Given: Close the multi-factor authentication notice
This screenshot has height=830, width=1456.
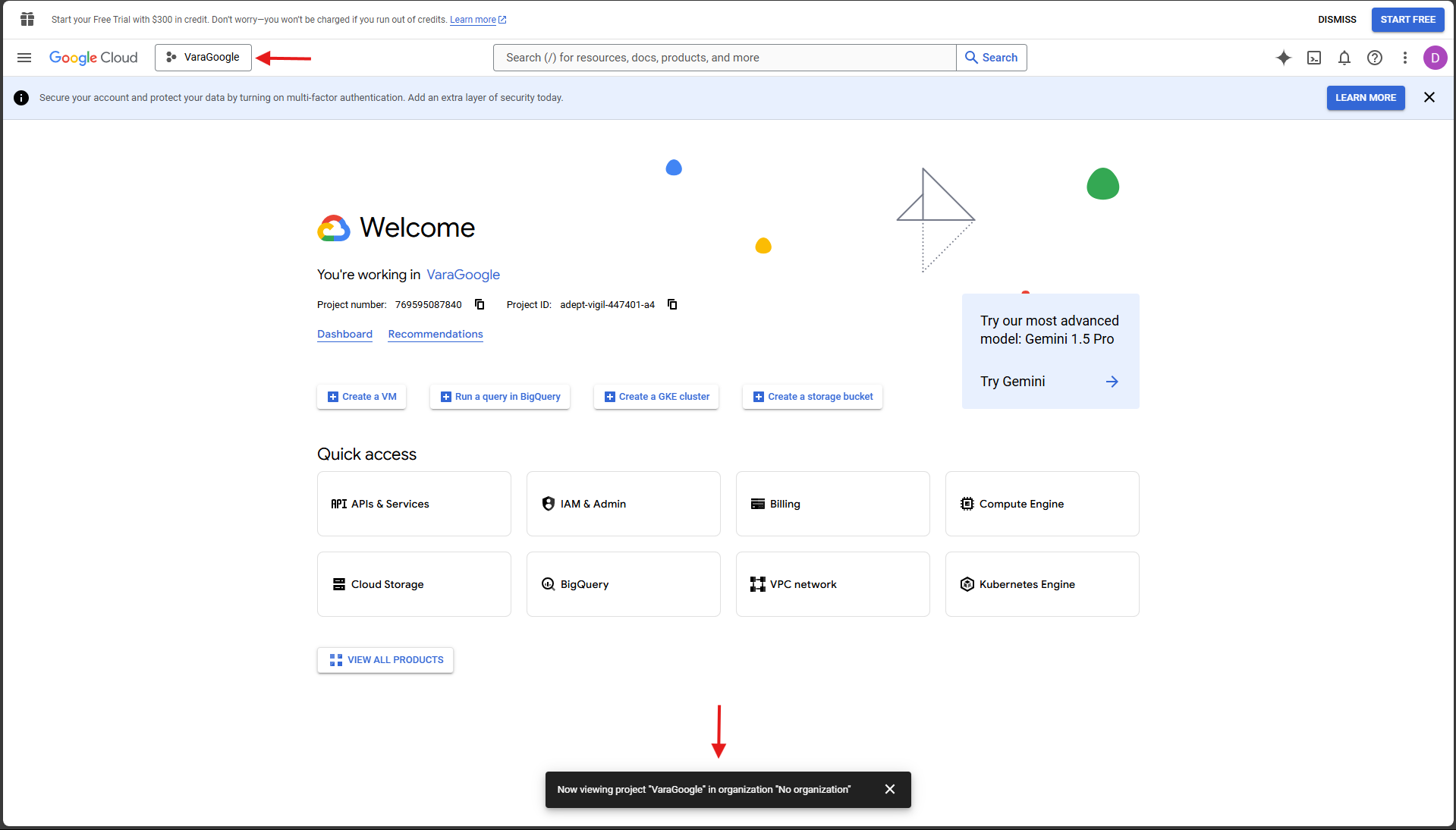Looking at the screenshot, I should tap(1429, 97).
